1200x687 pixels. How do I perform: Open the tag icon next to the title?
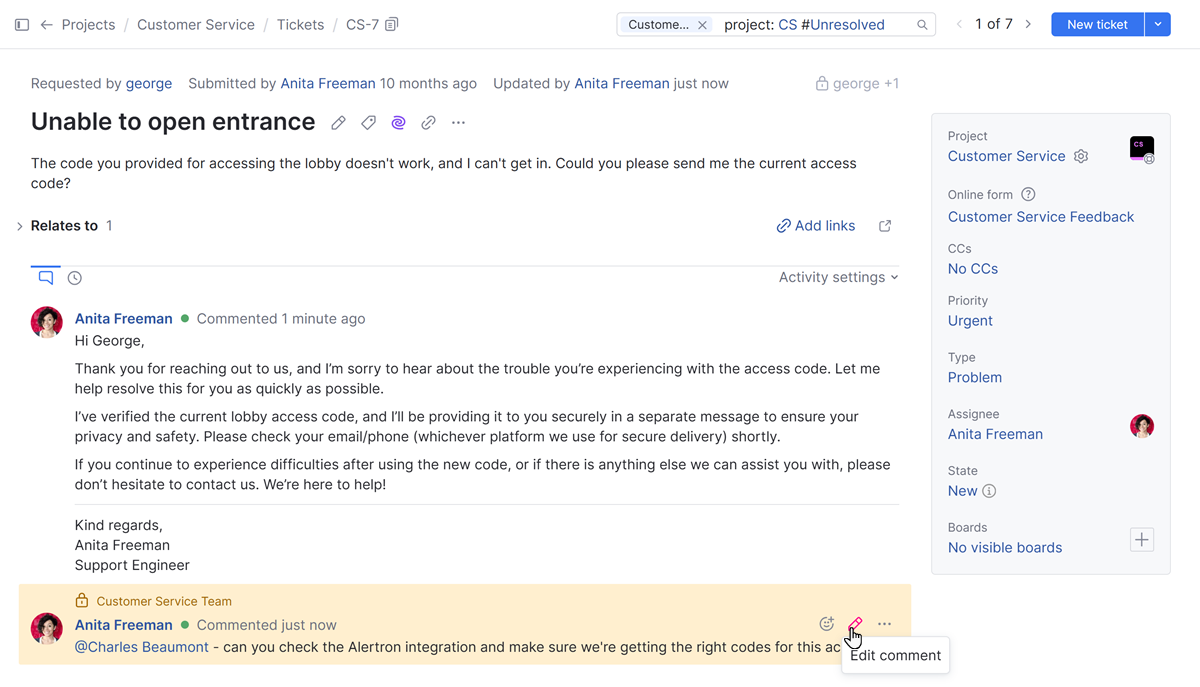(x=368, y=122)
